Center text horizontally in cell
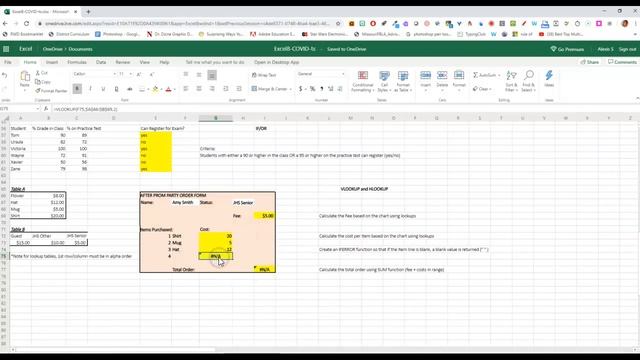Image resolution: width=640 pixels, height=360 pixels. [199, 89]
